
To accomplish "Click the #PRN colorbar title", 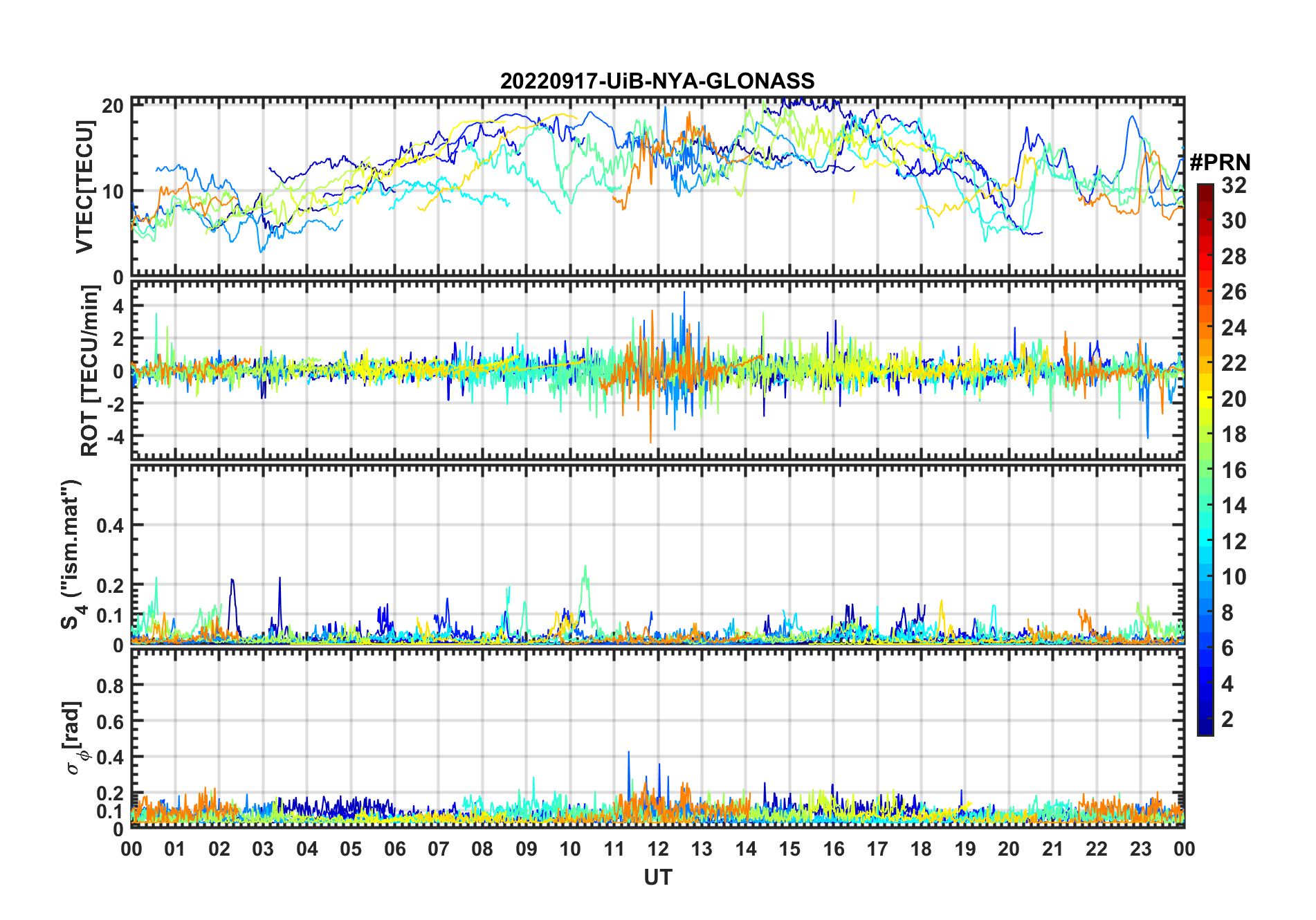I will [1221, 163].
